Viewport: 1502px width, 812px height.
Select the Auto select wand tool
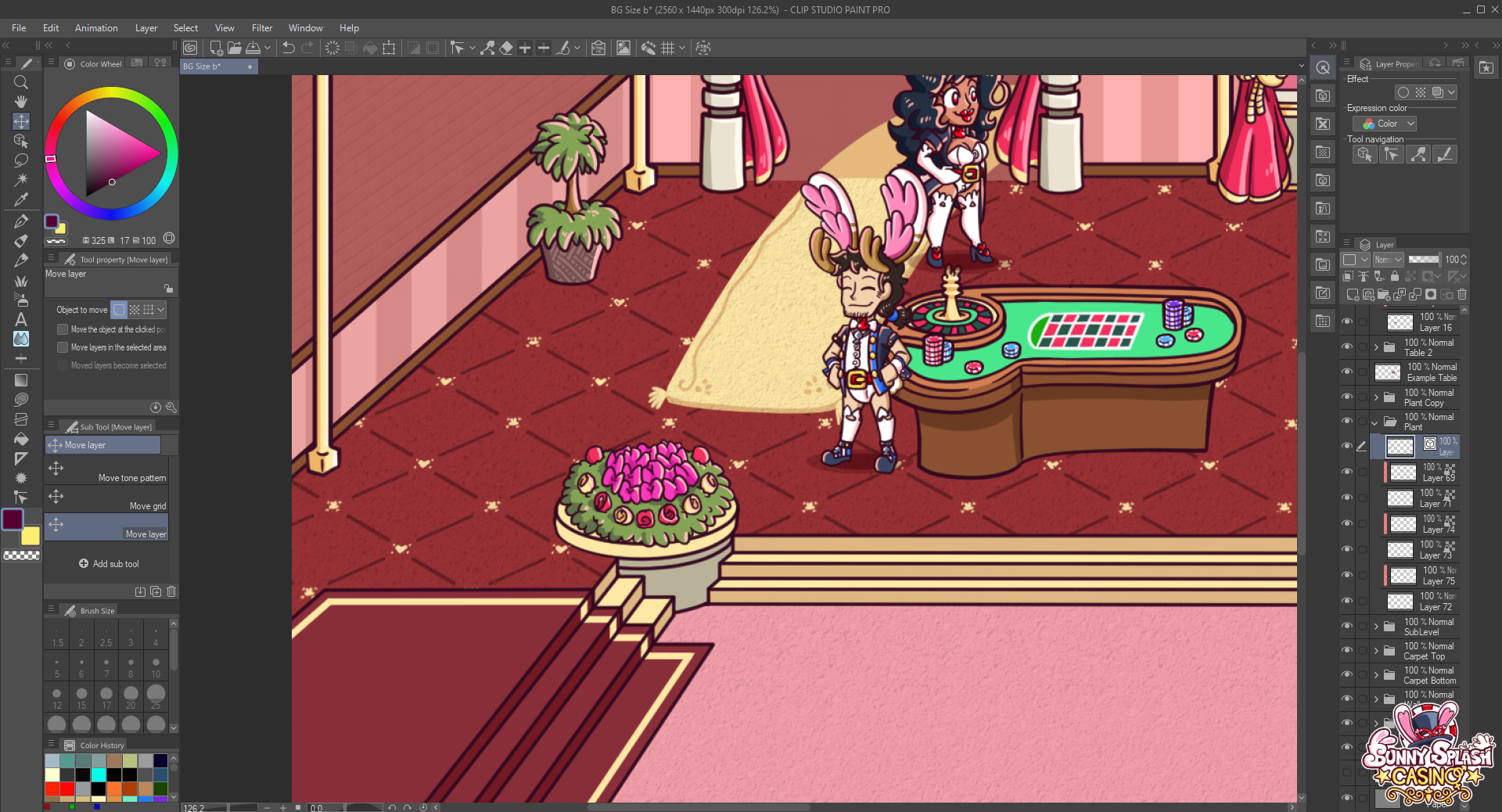point(21,180)
